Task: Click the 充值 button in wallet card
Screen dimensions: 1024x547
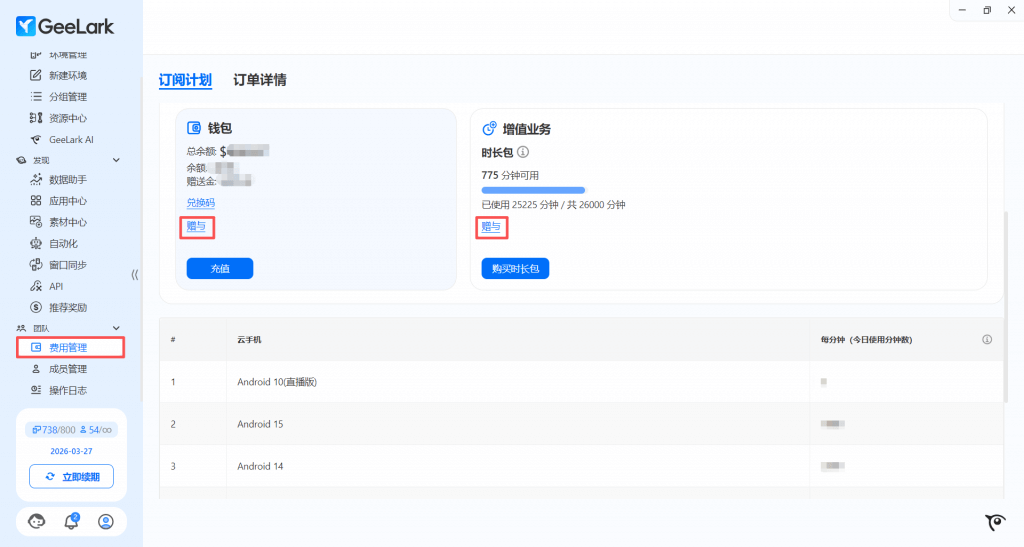Action: pyautogui.click(x=219, y=268)
